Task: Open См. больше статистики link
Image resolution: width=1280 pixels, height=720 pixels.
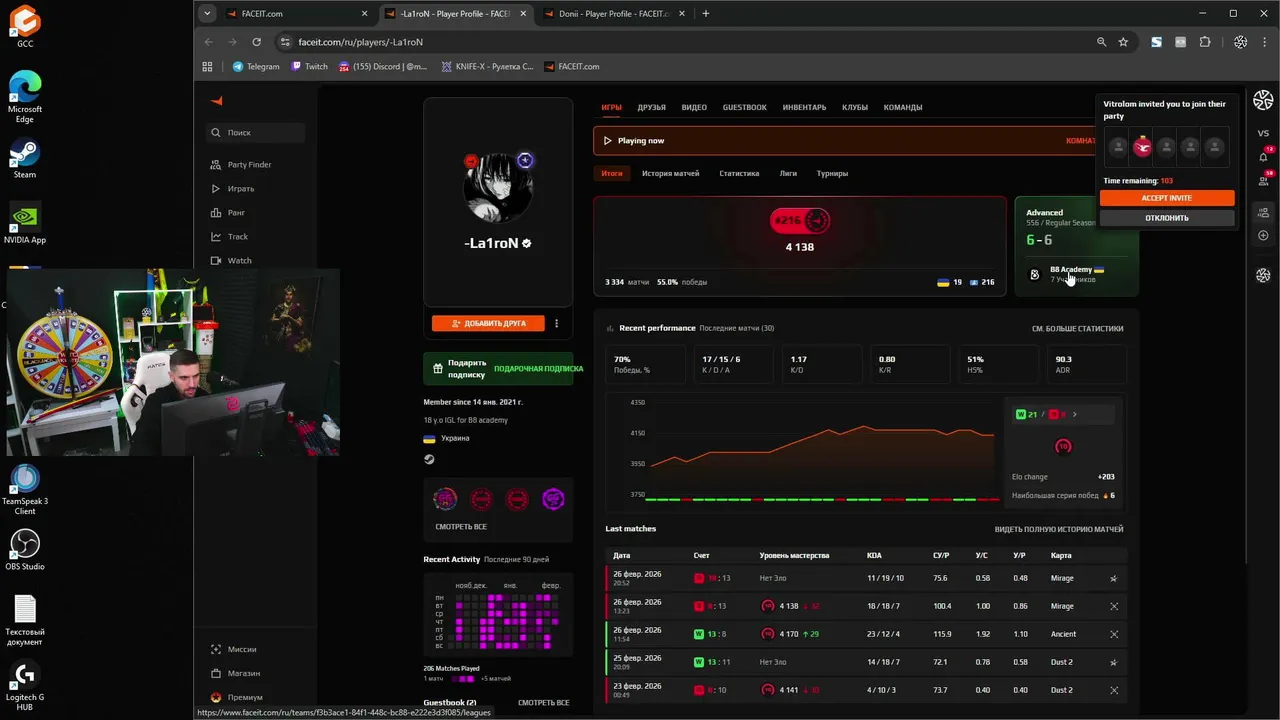Action: click(x=1077, y=328)
